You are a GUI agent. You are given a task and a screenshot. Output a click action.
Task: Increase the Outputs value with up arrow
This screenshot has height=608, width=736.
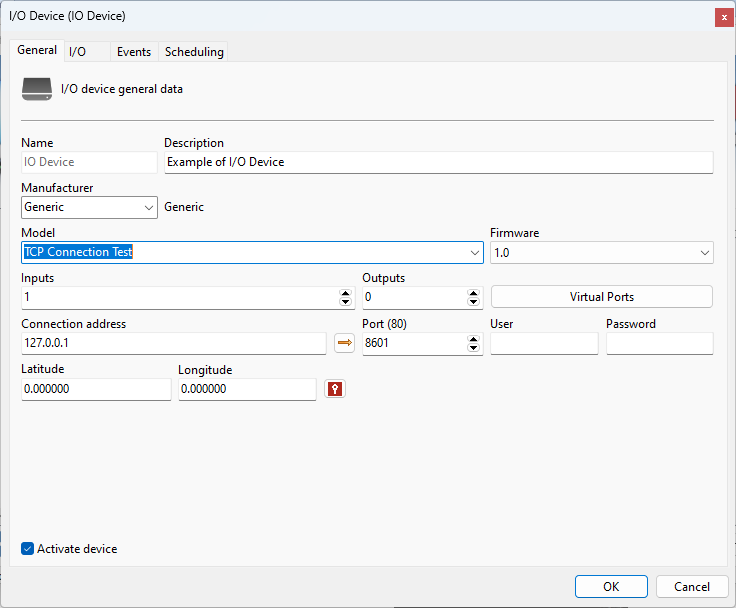tap(473, 293)
